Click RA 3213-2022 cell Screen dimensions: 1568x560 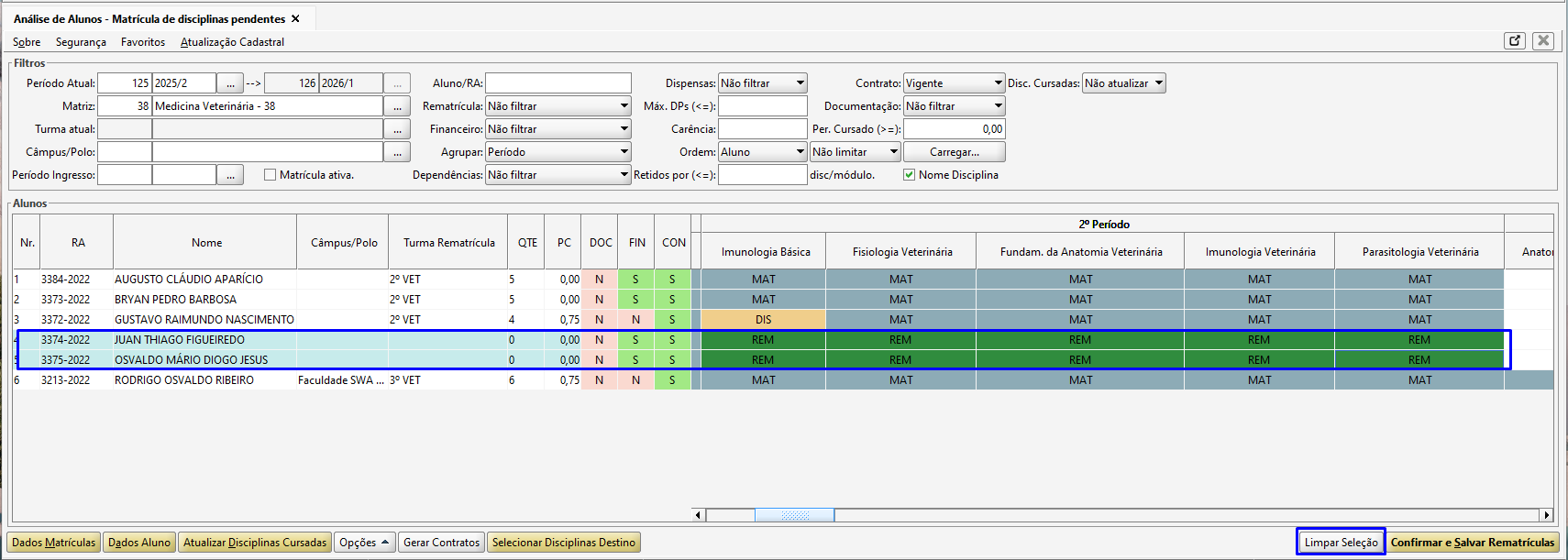click(77, 380)
